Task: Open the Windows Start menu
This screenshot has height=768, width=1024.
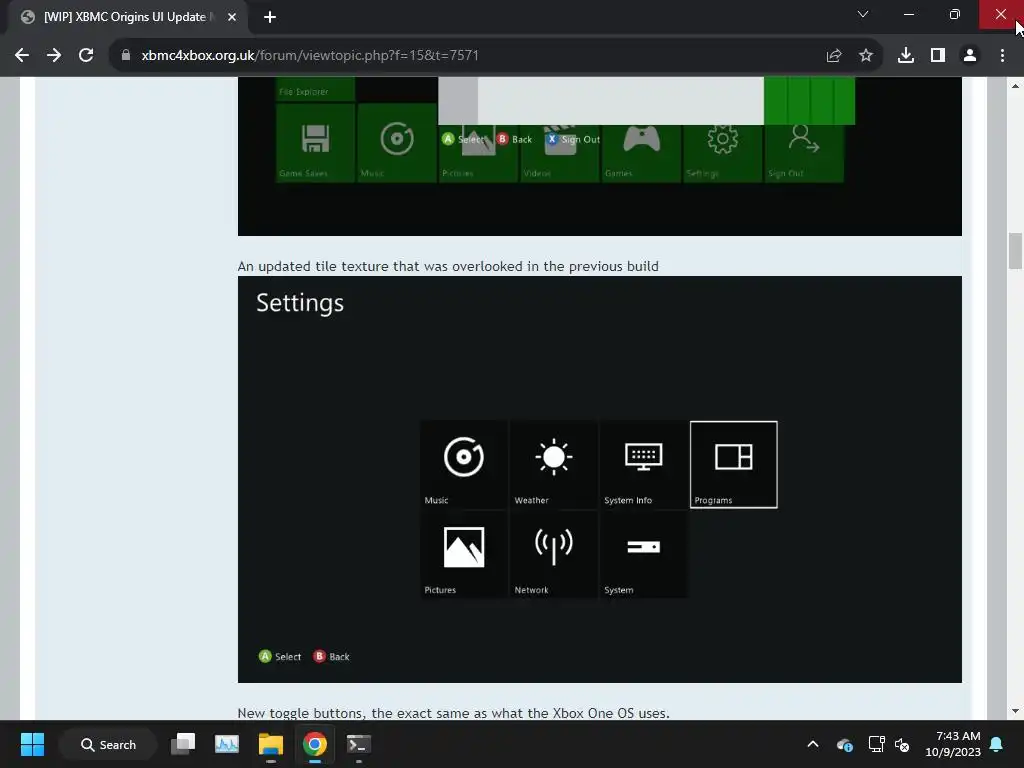Action: 32,744
